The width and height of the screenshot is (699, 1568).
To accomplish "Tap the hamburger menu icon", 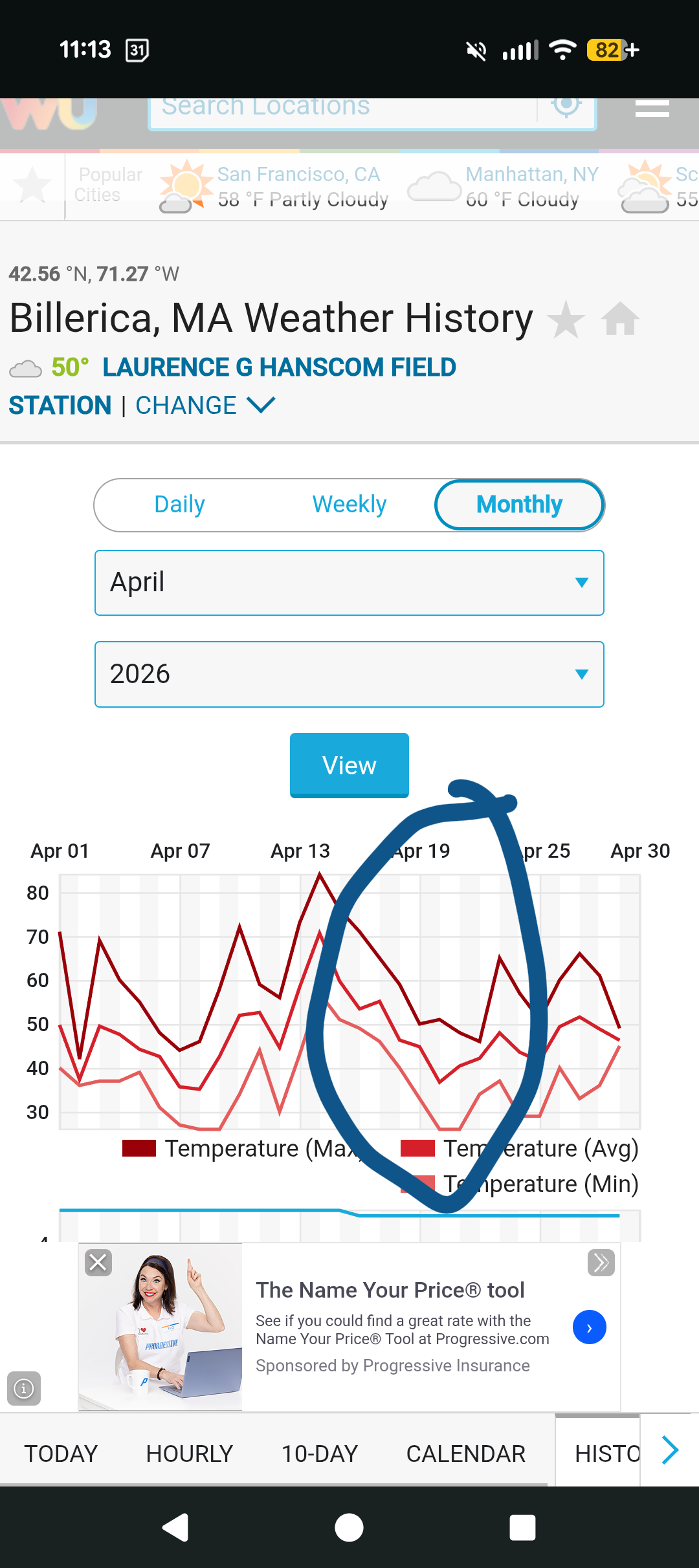I will (652, 109).
